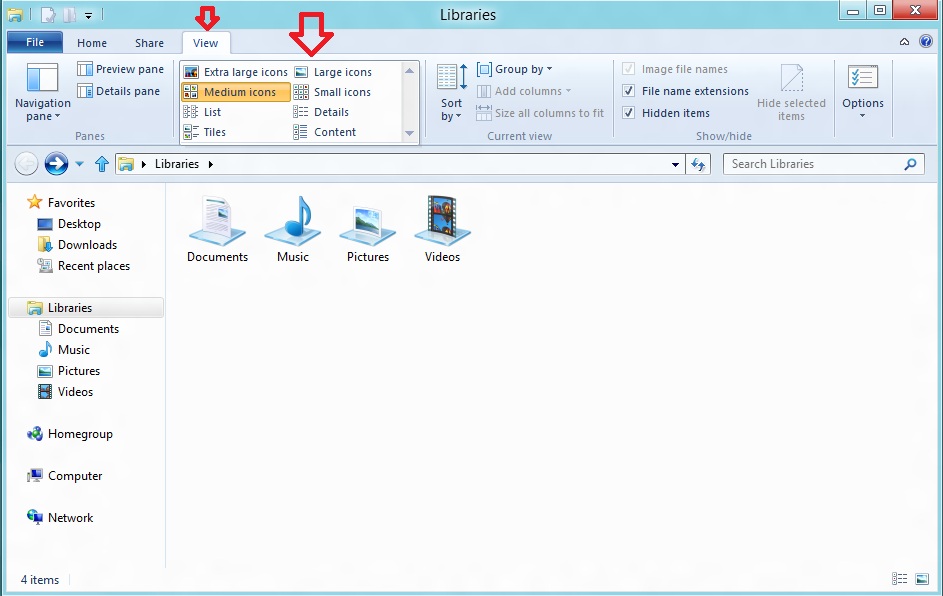
Task: Enable Hidden items checkbox
Action: [x=628, y=112]
